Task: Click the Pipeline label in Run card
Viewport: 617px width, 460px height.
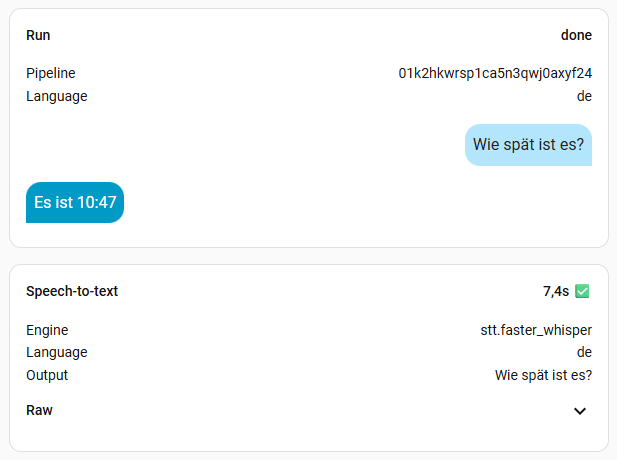Action: pyautogui.click(x=51, y=73)
